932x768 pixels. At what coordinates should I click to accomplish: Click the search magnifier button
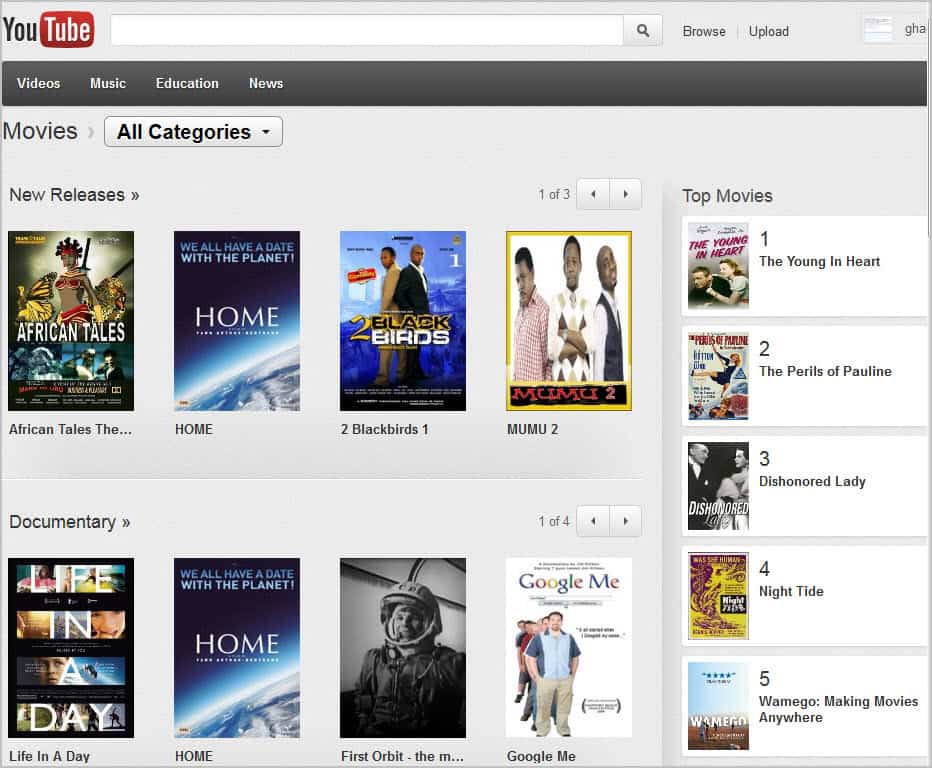643,30
